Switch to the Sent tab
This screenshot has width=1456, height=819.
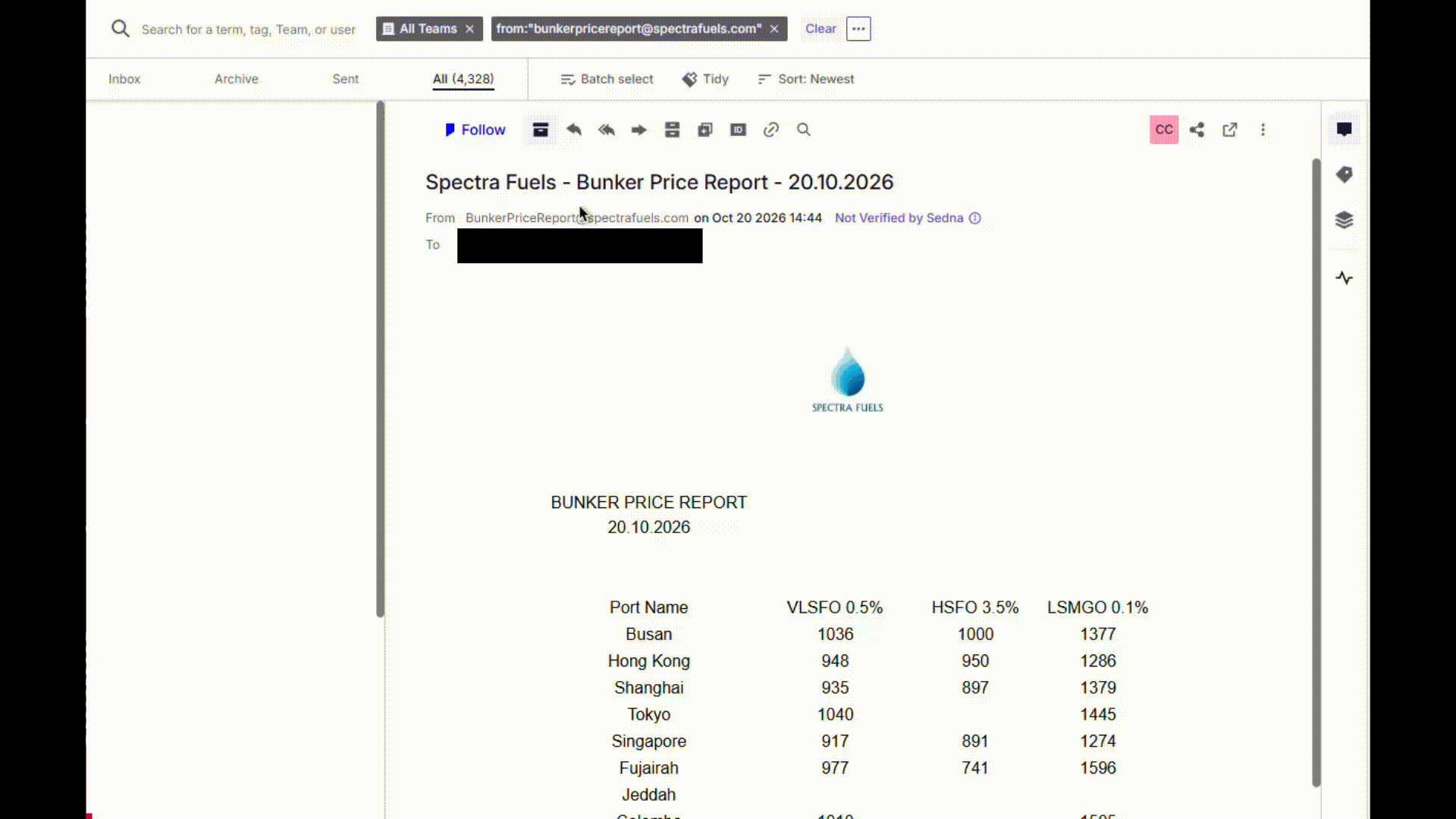(x=345, y=79)
